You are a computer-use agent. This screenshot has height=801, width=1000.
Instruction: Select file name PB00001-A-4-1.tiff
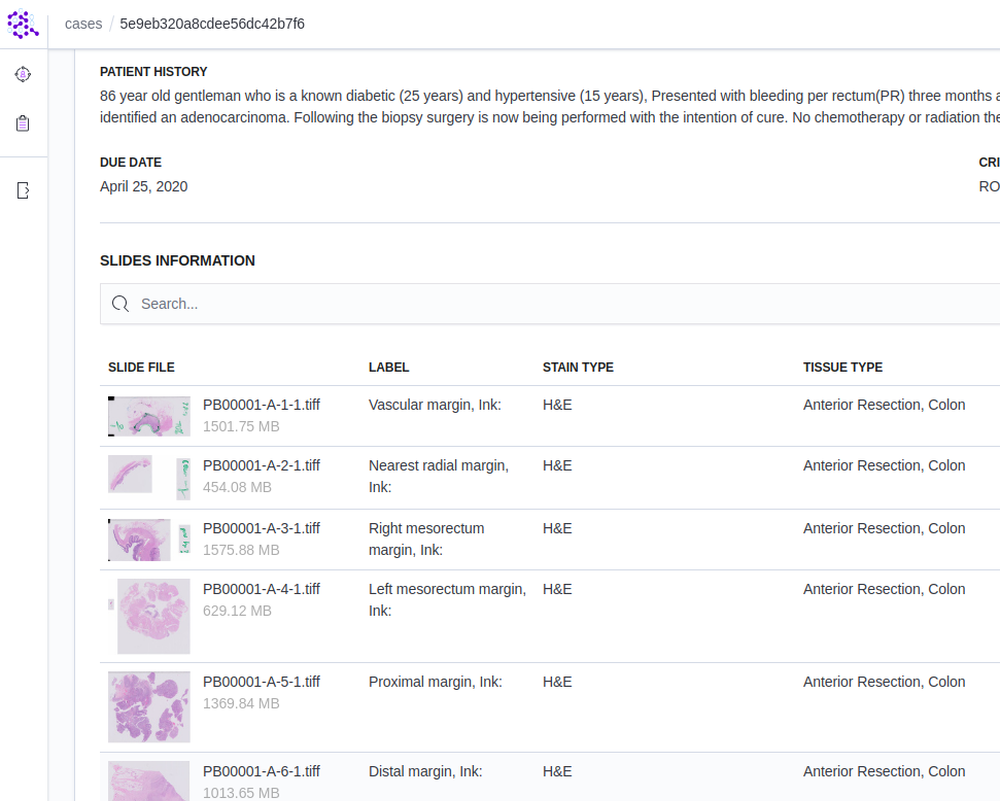click(x=261, y=589)
